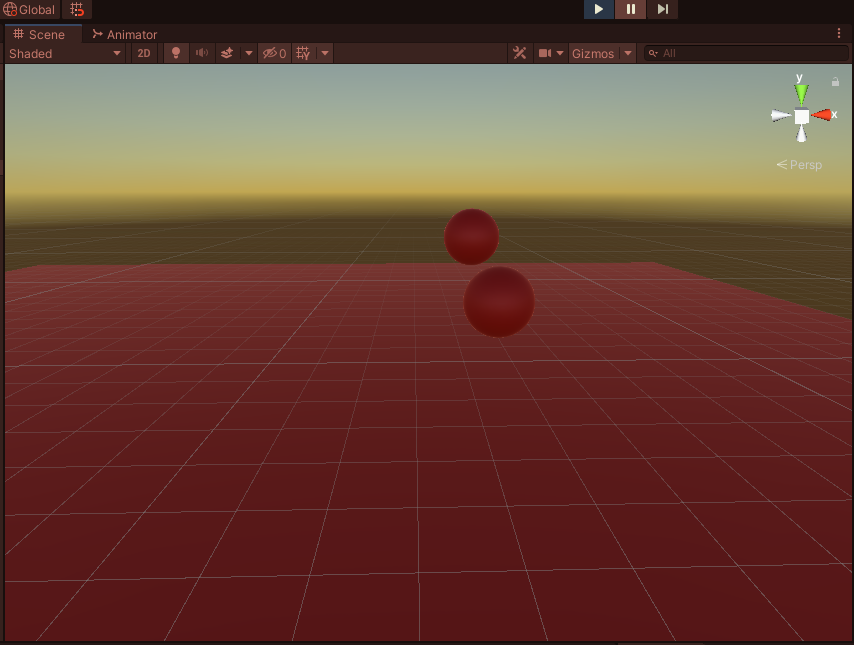The width and height of the screenshot is (854, 645).
Task: Toggle skybox and effects visibility
Action: (x=229, y=53)
